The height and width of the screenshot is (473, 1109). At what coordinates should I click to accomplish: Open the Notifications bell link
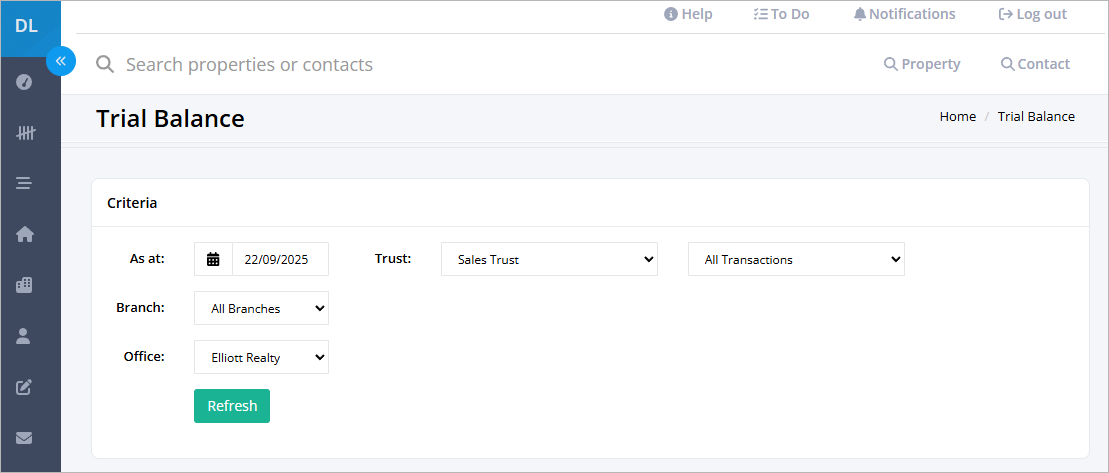pyautogui.click(x=905, y=14)
